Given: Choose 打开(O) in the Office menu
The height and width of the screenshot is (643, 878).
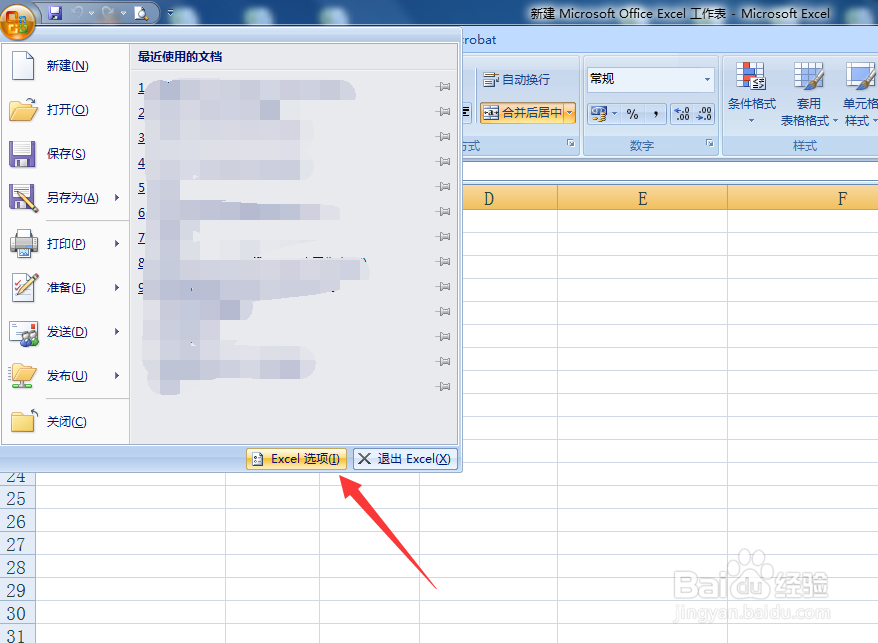Looking at the screenshot, I should [x=66, y=110].
